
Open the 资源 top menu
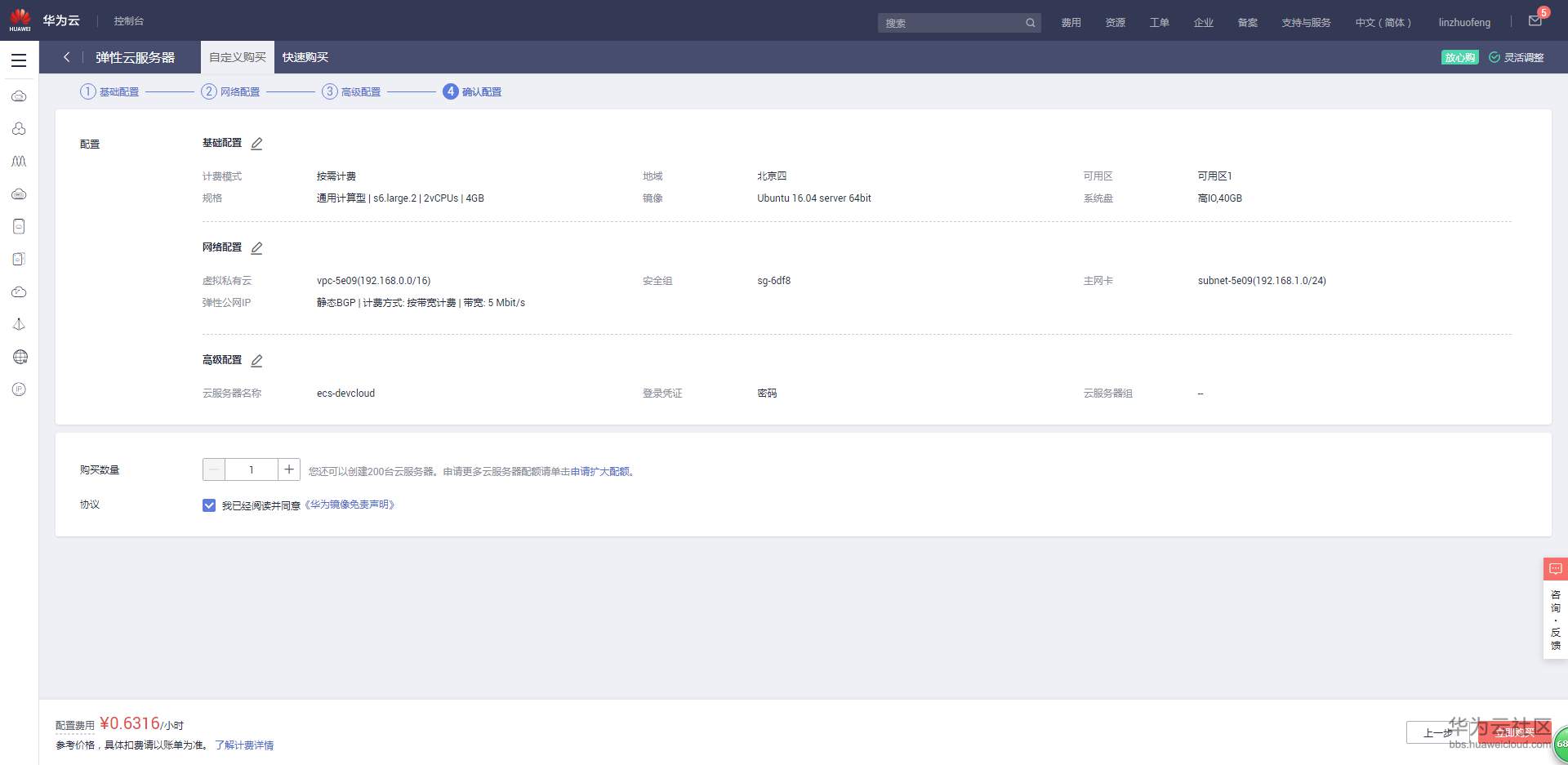(1116, 23)
